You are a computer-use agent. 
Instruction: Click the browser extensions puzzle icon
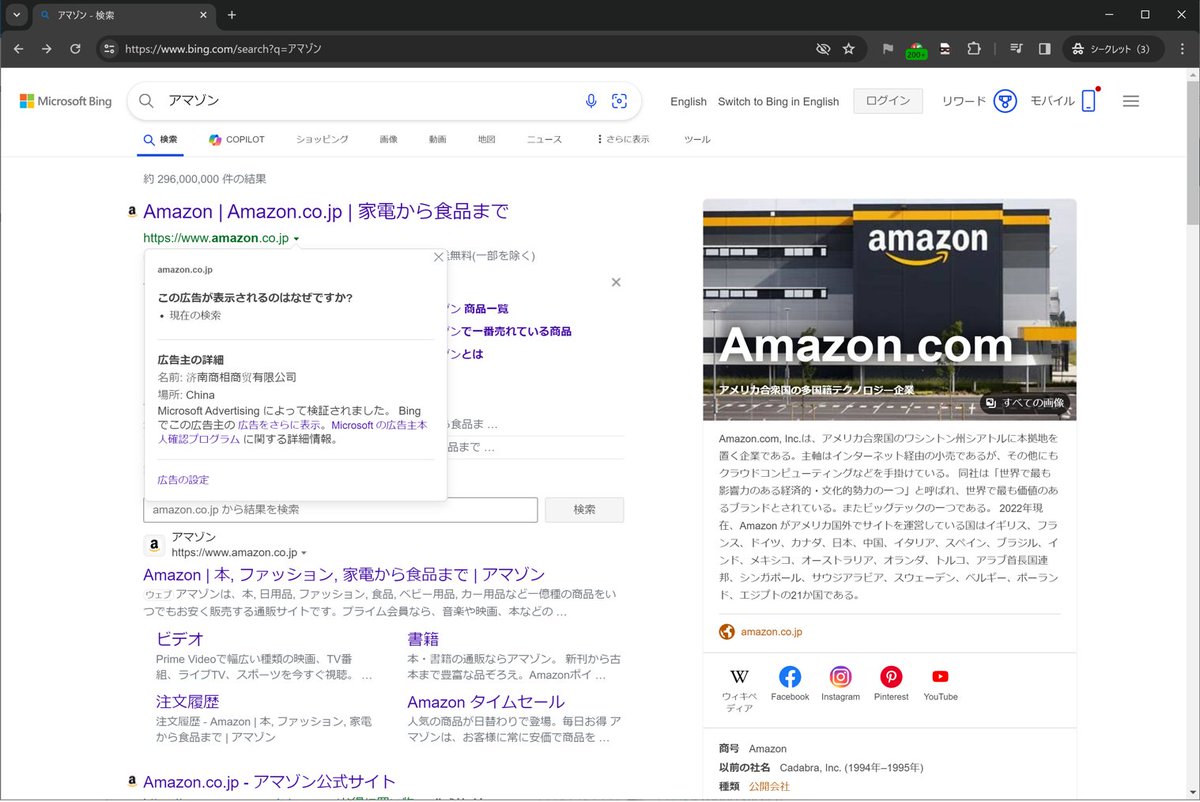click(x=974, y=48)
